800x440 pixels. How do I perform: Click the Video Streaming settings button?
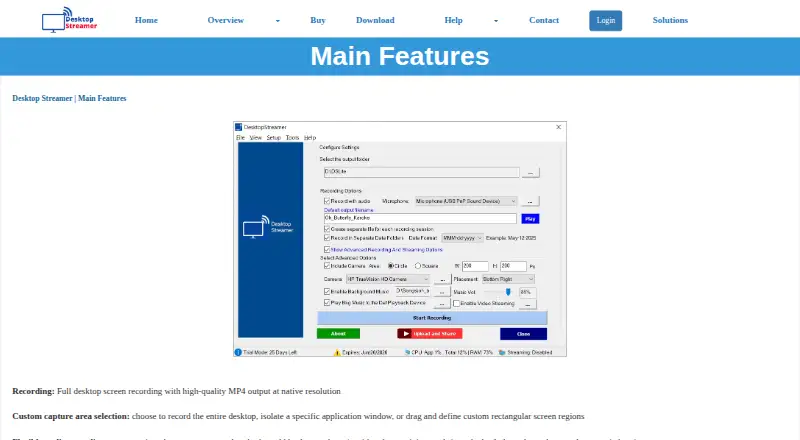(528, 304)
